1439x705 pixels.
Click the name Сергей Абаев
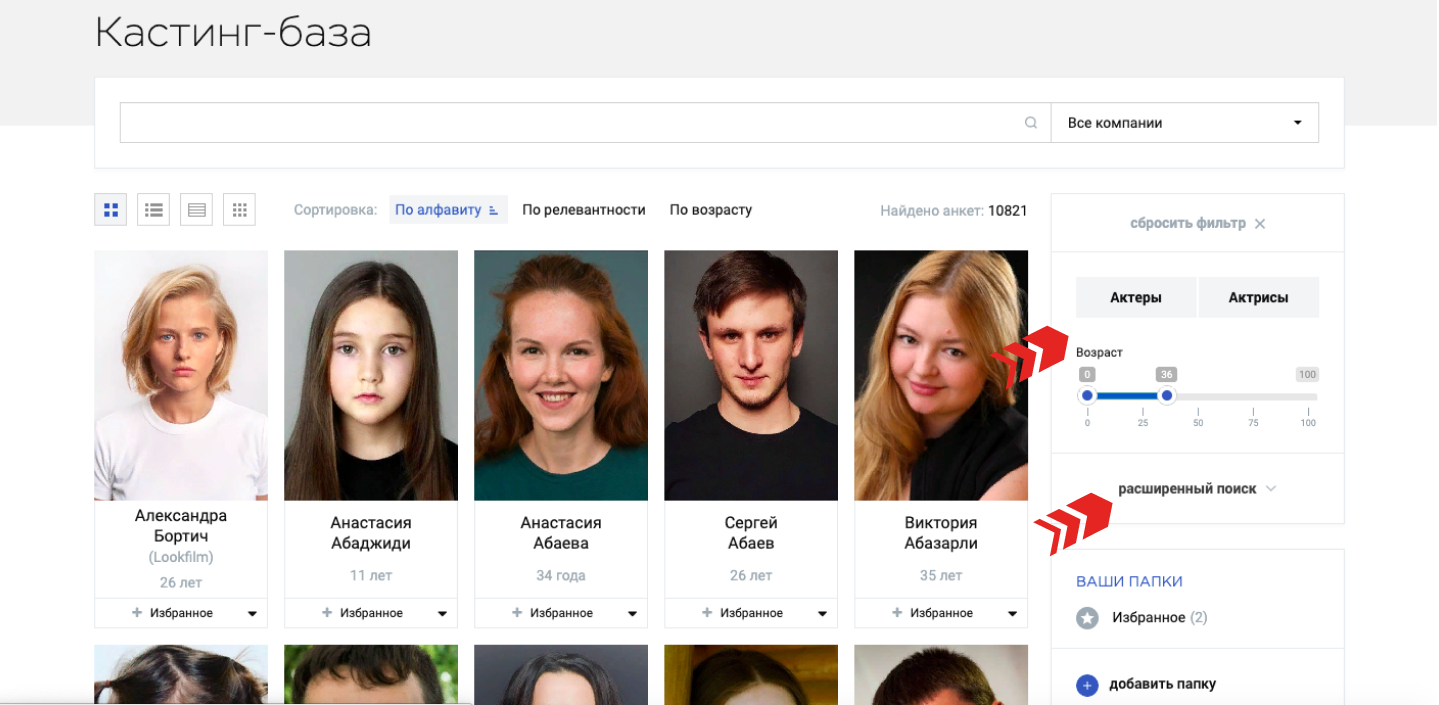(x=751, y=533)
